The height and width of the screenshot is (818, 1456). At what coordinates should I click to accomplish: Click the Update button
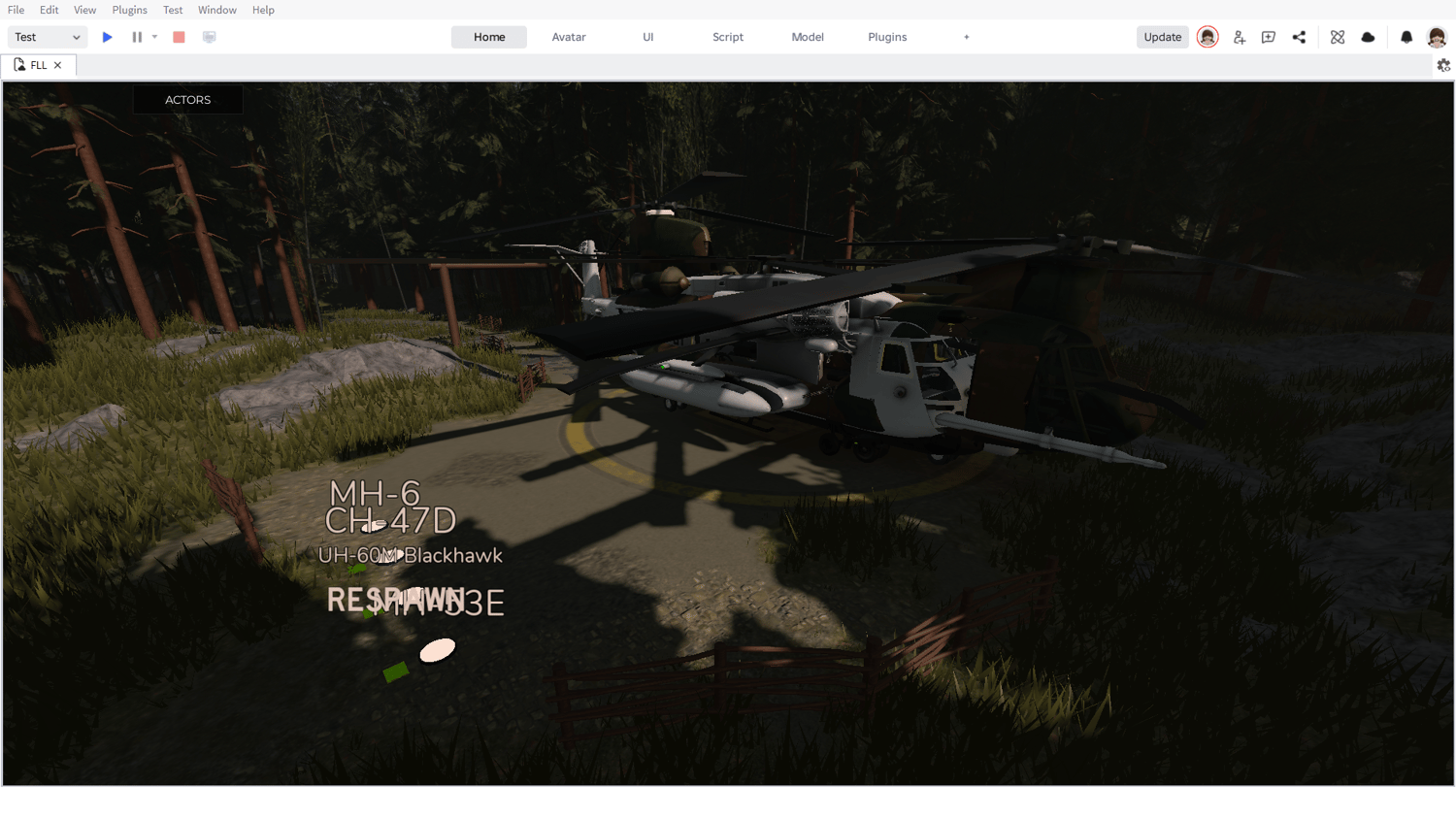coord(1163,37)
